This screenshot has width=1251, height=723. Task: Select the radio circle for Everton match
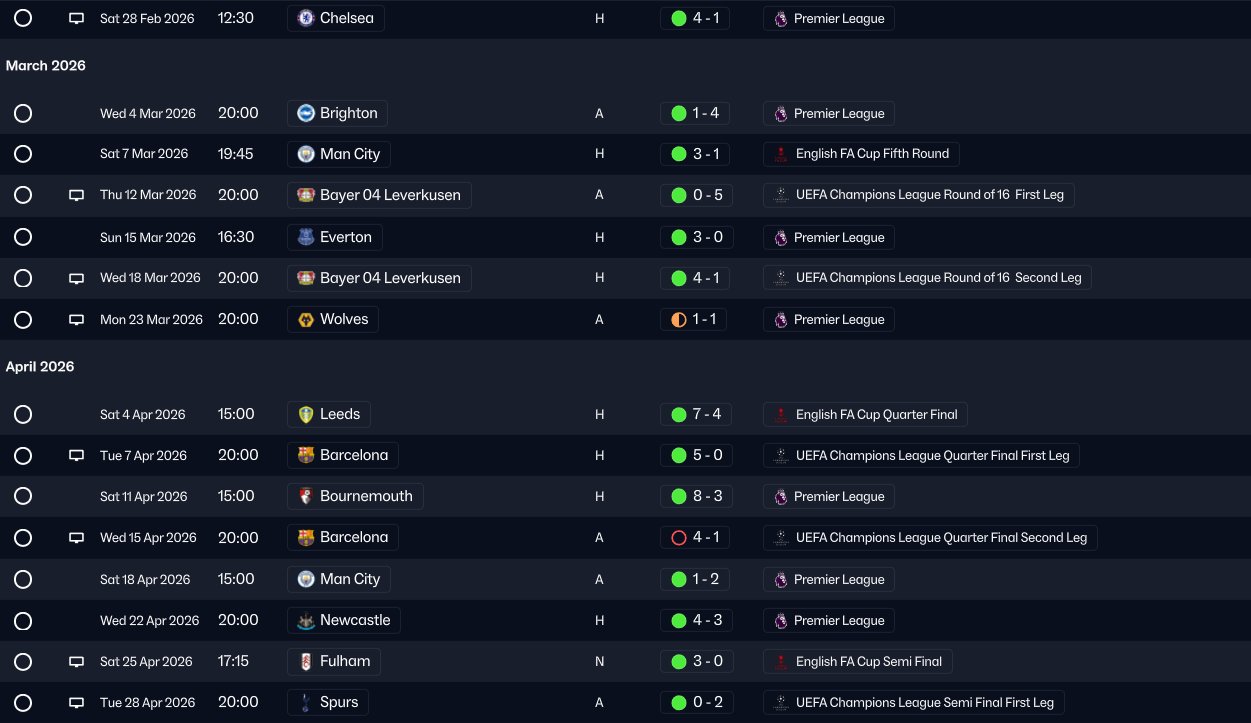tap(23, 237)
